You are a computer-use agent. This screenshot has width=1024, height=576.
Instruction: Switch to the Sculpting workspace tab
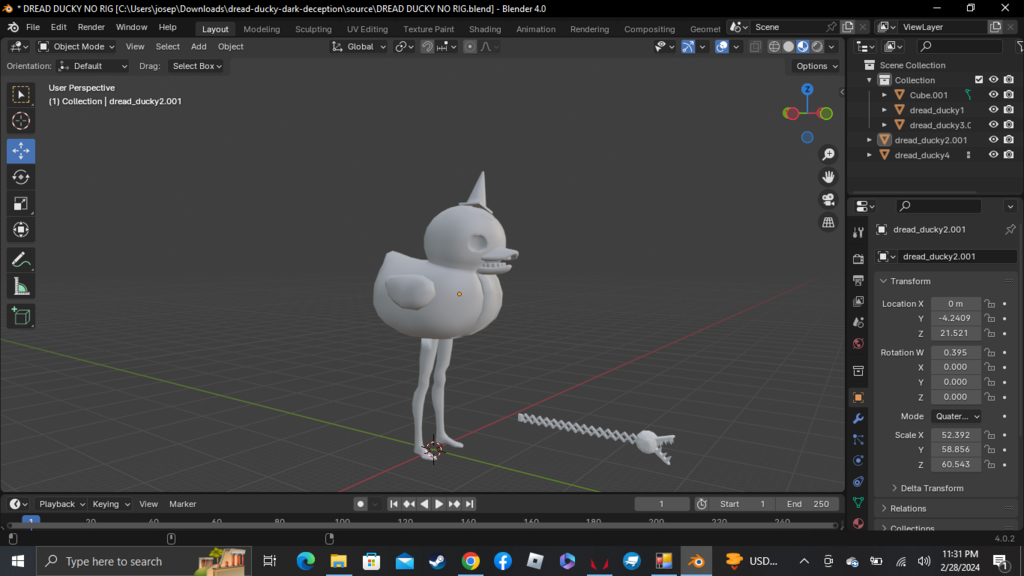(313, 29)
